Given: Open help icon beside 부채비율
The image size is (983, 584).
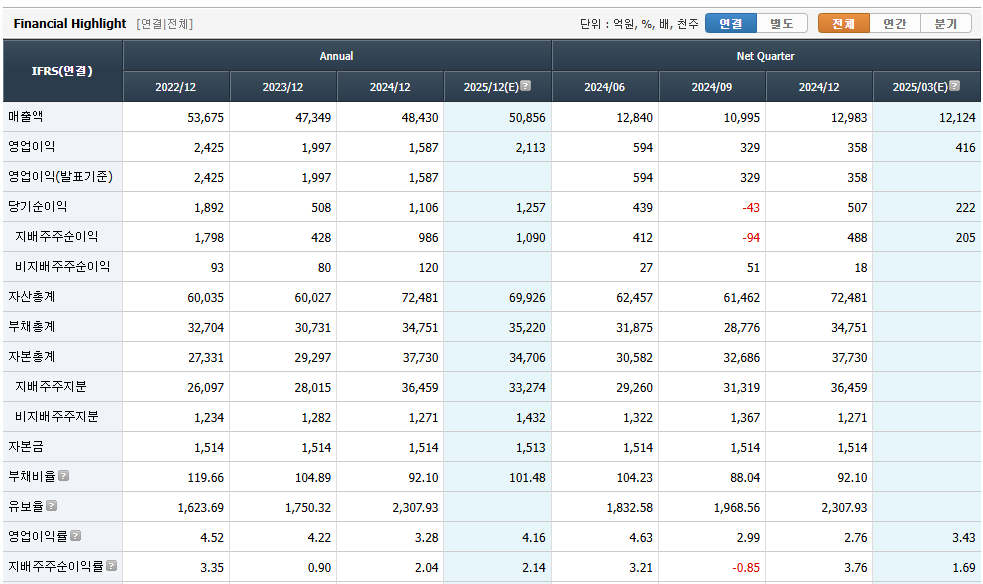Looking at the screenshot, I should click(x=63, y=476).
